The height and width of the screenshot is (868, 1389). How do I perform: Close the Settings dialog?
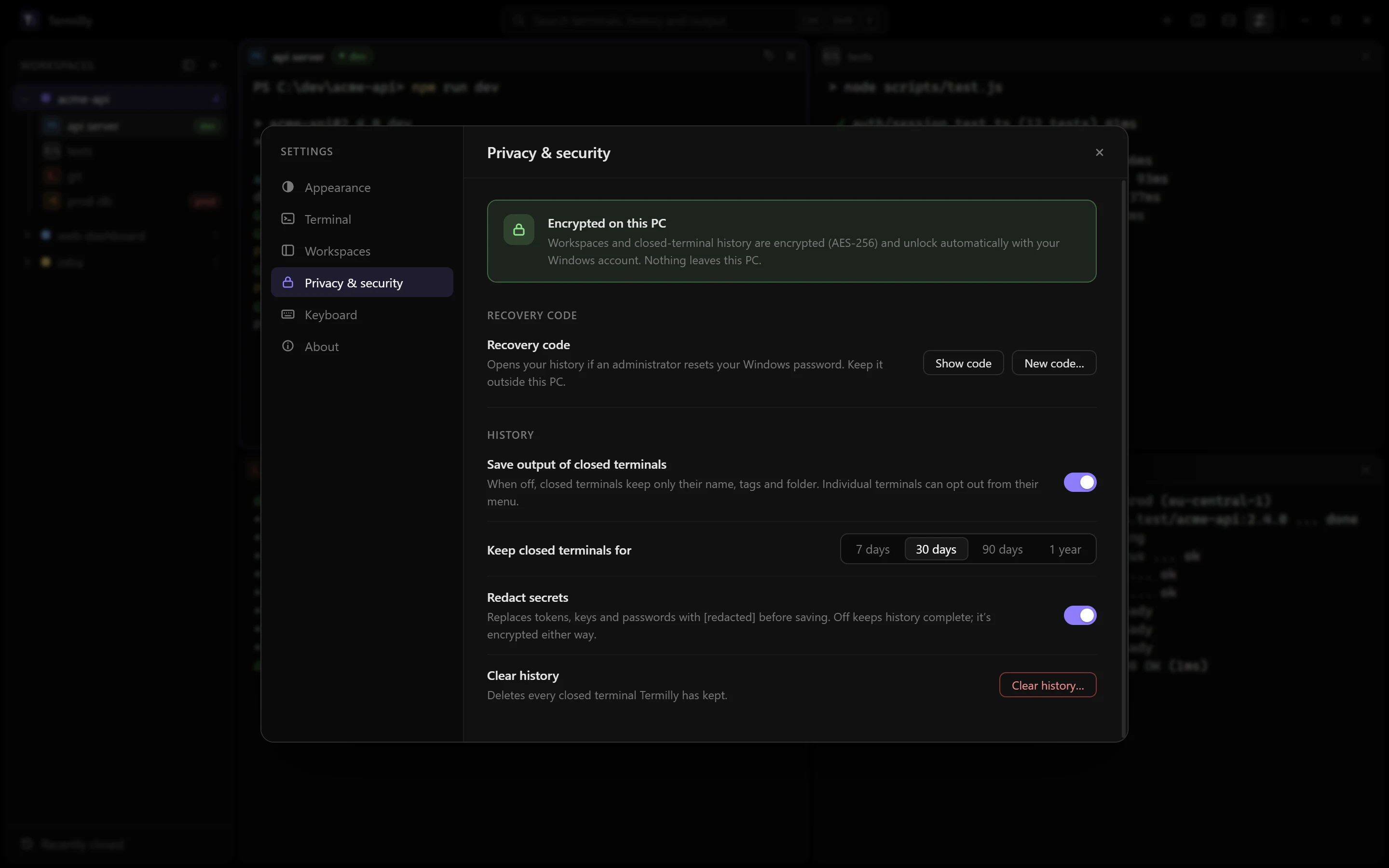(x=1099, y=152)
